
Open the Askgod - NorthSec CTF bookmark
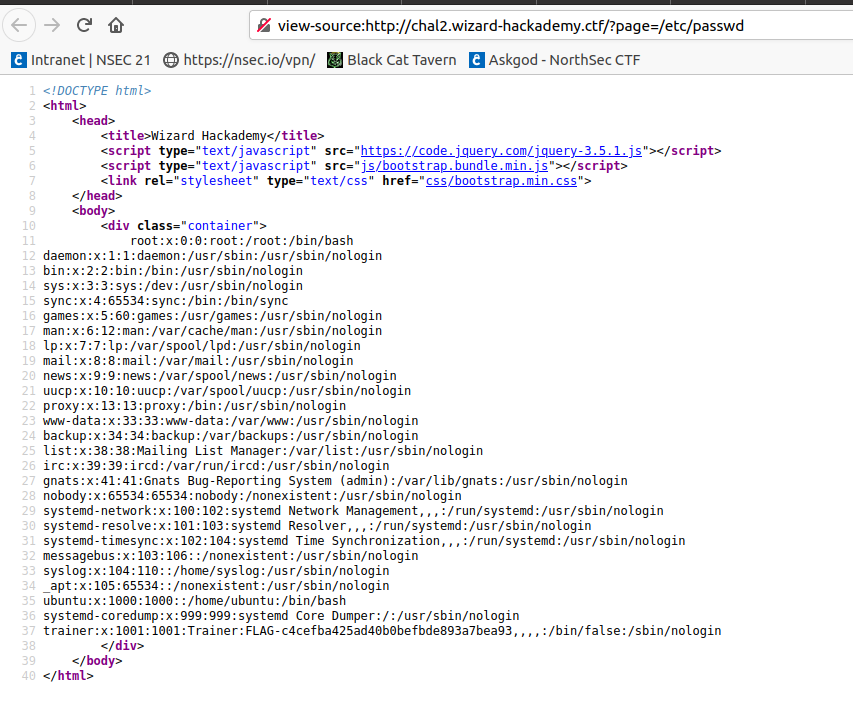coord(555,60)
